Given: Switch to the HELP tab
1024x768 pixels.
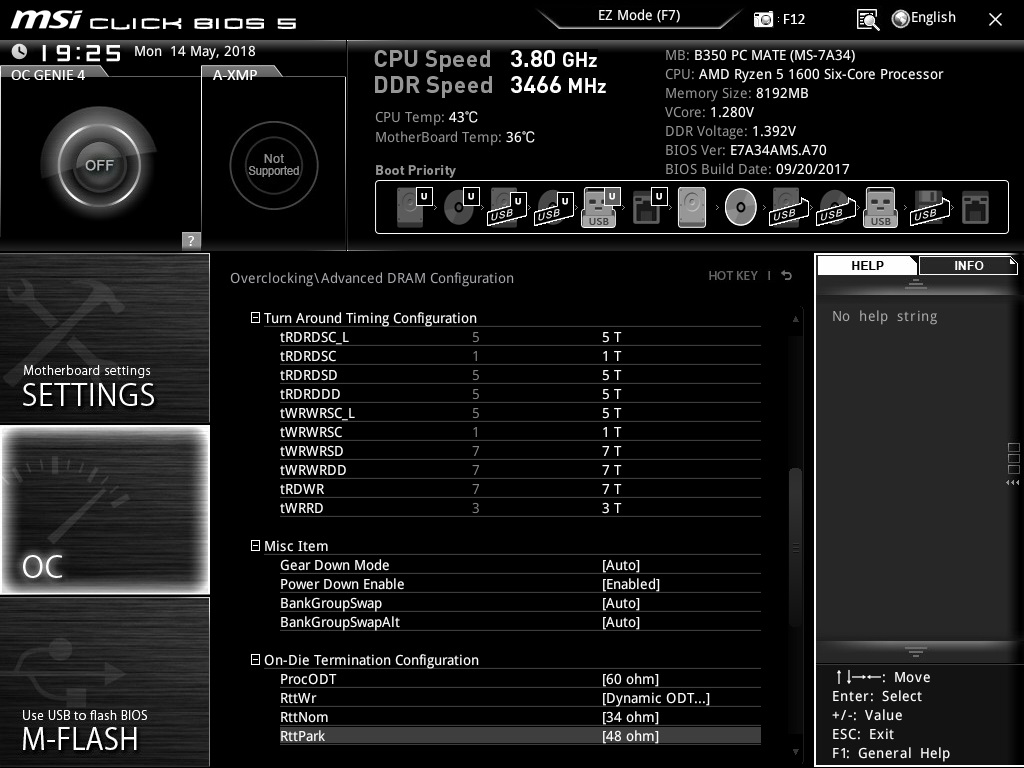Looking at the screenshot, I should [x=867, y=265].
